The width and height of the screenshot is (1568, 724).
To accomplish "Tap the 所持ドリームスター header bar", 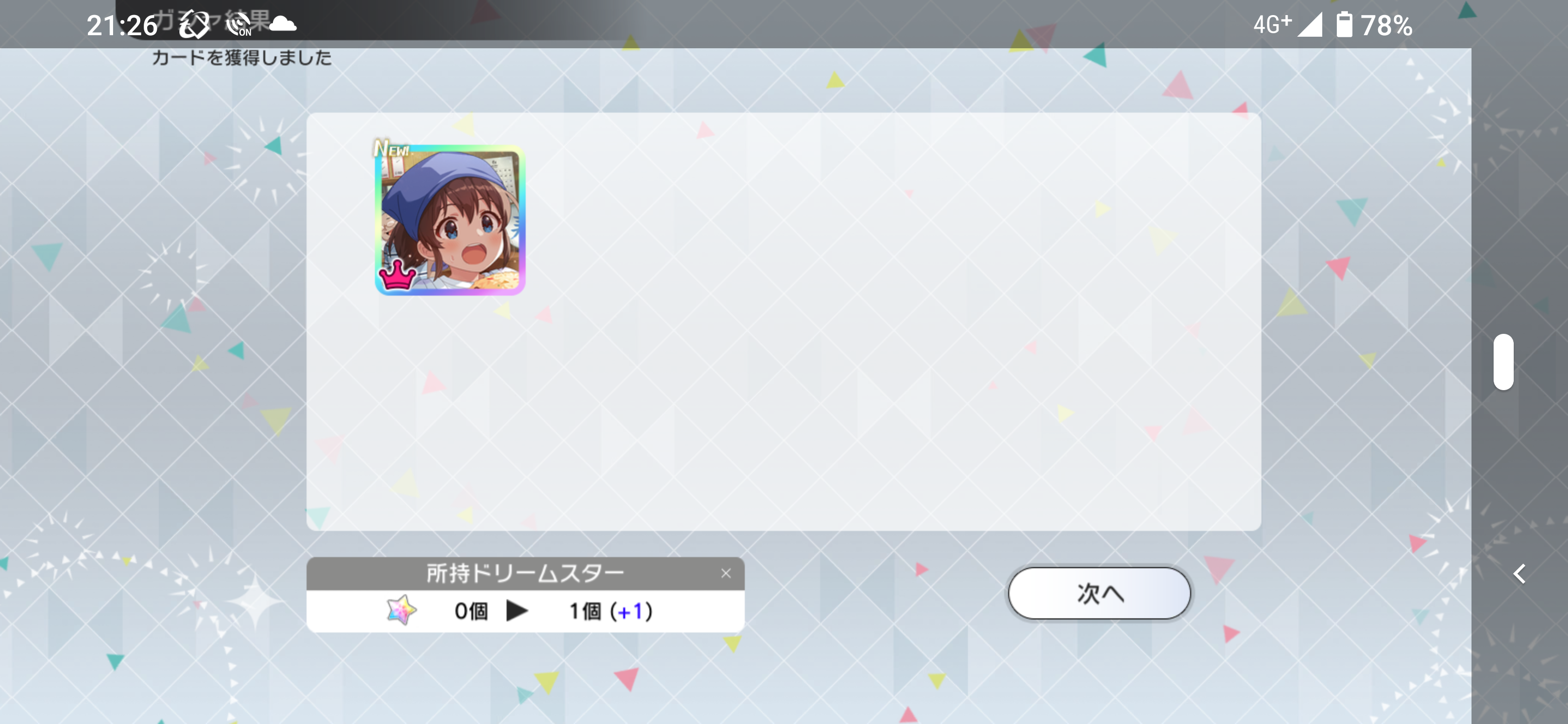I will [525, 573].
